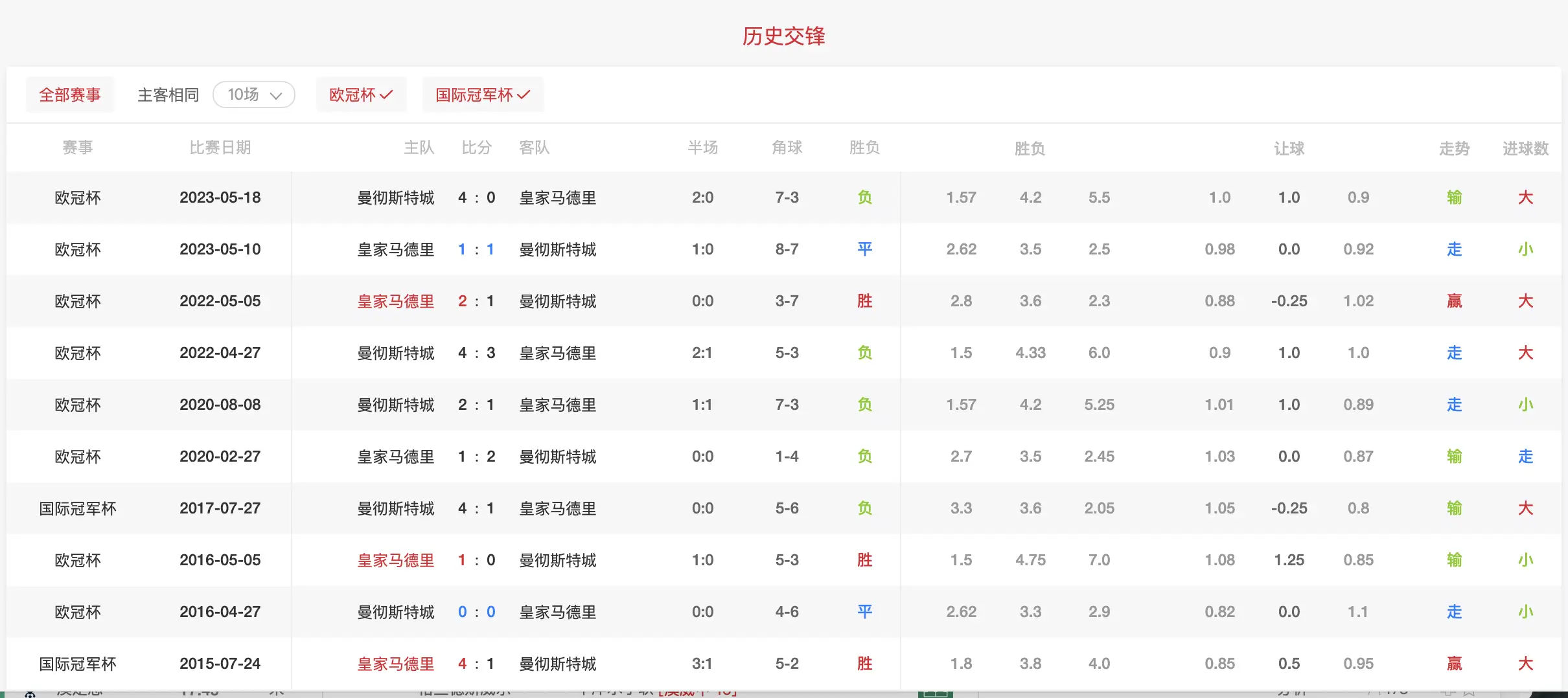Open the 10场 match count dropdown

click(254, 95)
